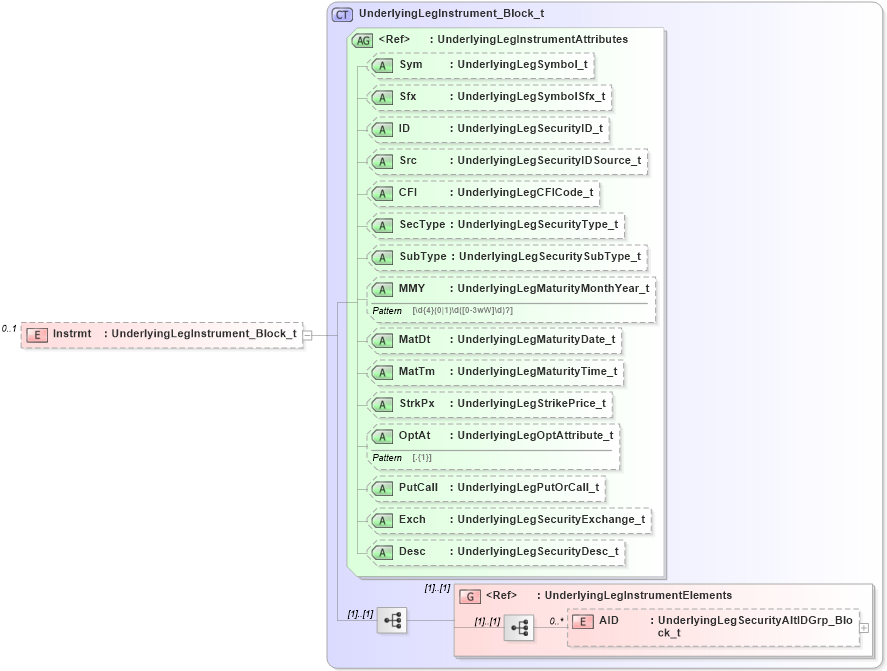Screen dimensions: 887x671
Task: Click the sequence compositor icon before the AID element
Action: 519,626
